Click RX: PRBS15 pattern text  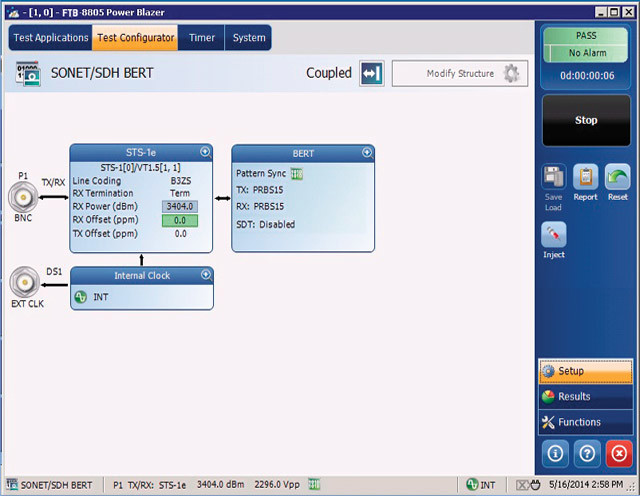[x=260, y=207]
